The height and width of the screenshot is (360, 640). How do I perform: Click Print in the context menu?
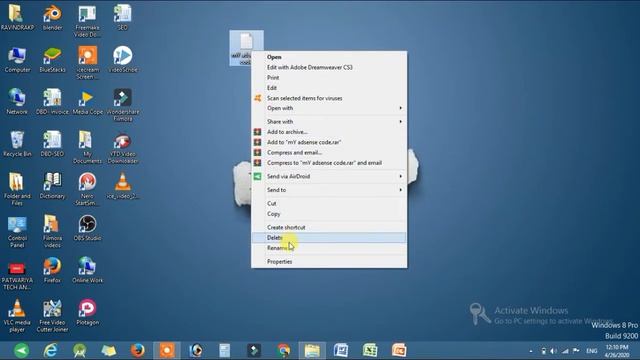[329, 78]
